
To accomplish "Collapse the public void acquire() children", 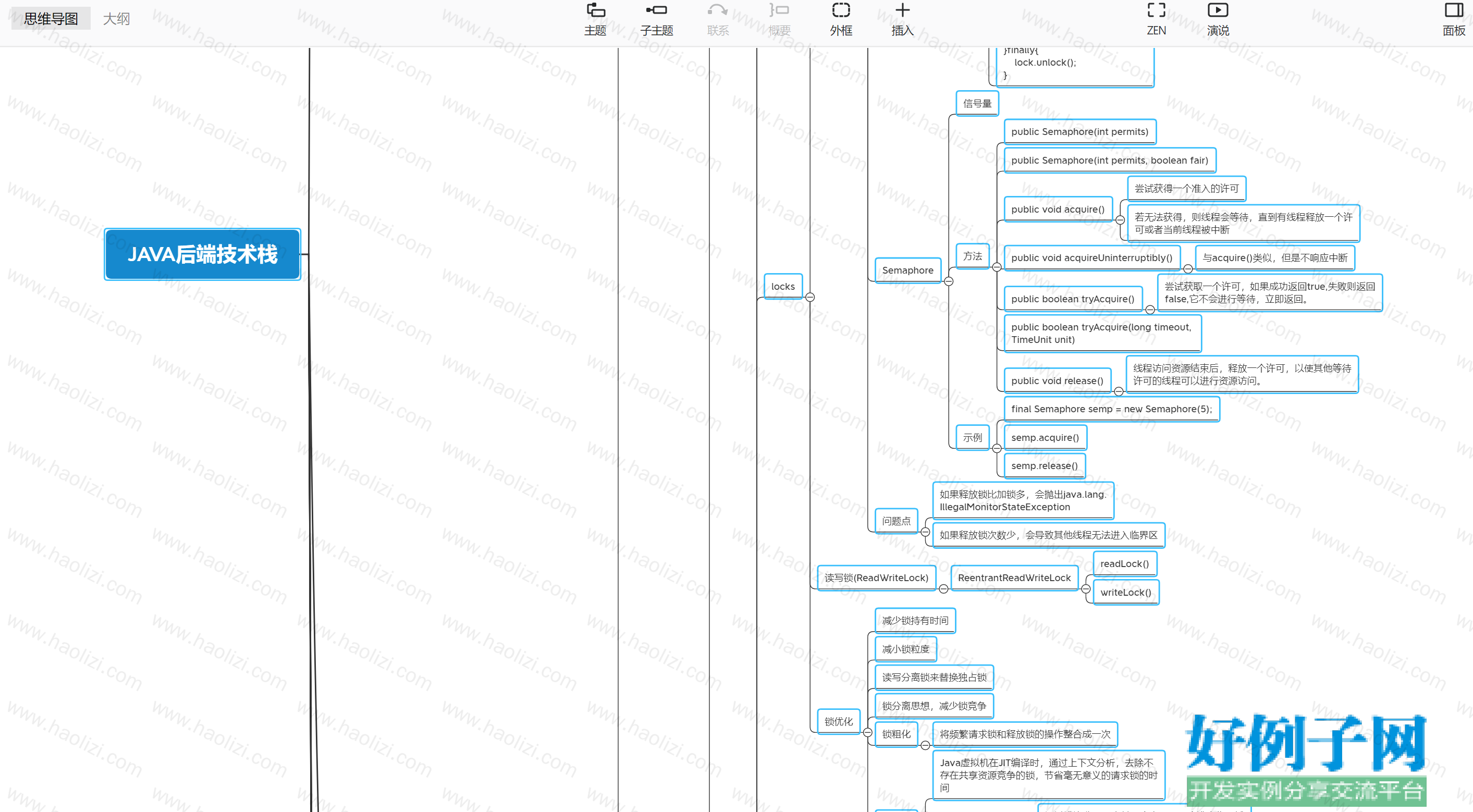I will [x=1120, y=220].
